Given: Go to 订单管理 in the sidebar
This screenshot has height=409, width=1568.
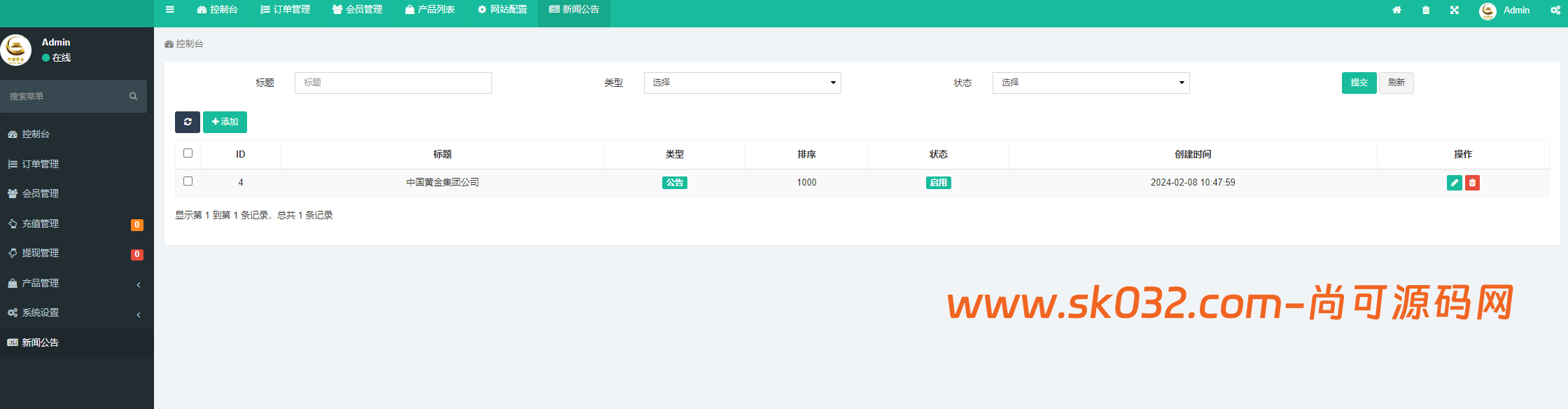Looking at the screenshot, I should pyautogui.click(x=77, y=164).
